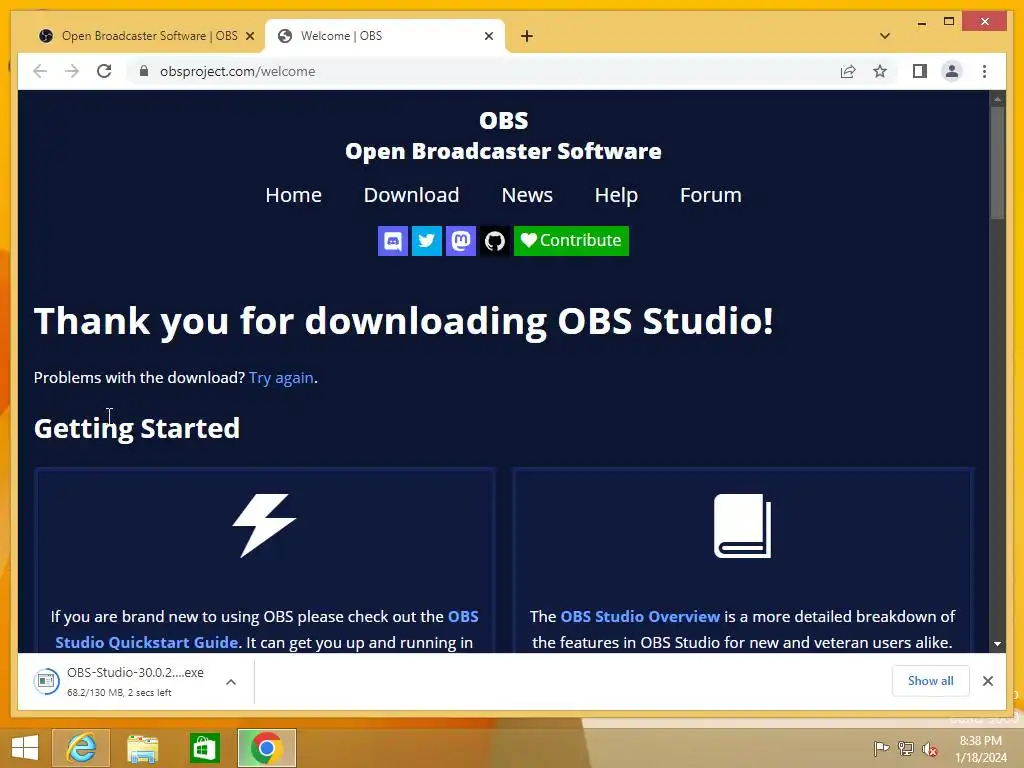Open the Download nav link
The height and width of the screenshot is (768, 1024).
point(411,195)
